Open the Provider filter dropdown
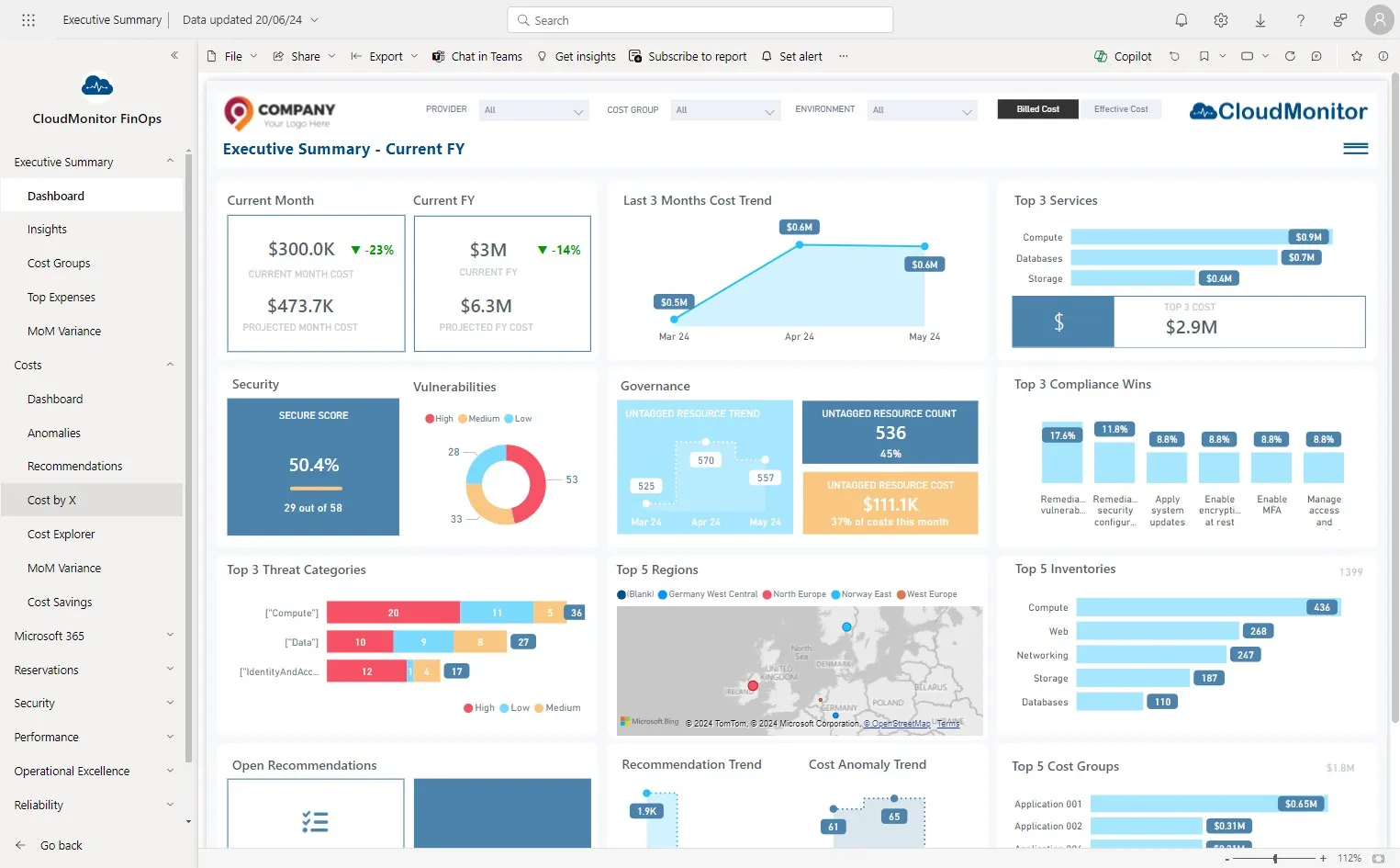 point(534,110)
